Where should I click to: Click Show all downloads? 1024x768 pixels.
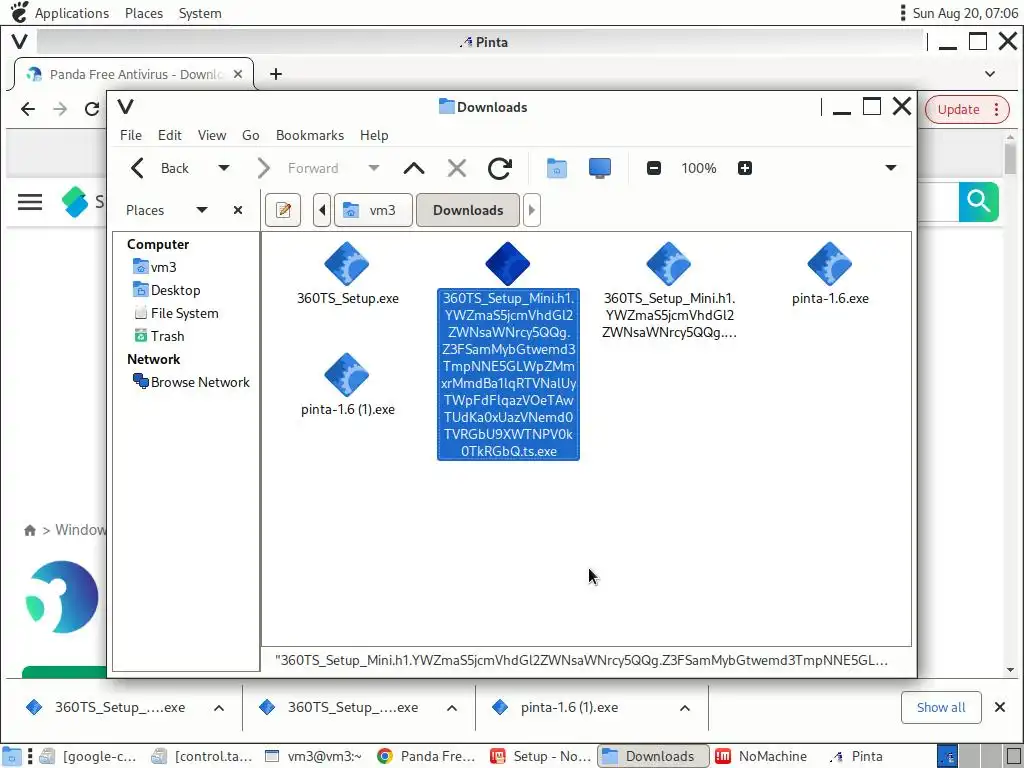940,707
